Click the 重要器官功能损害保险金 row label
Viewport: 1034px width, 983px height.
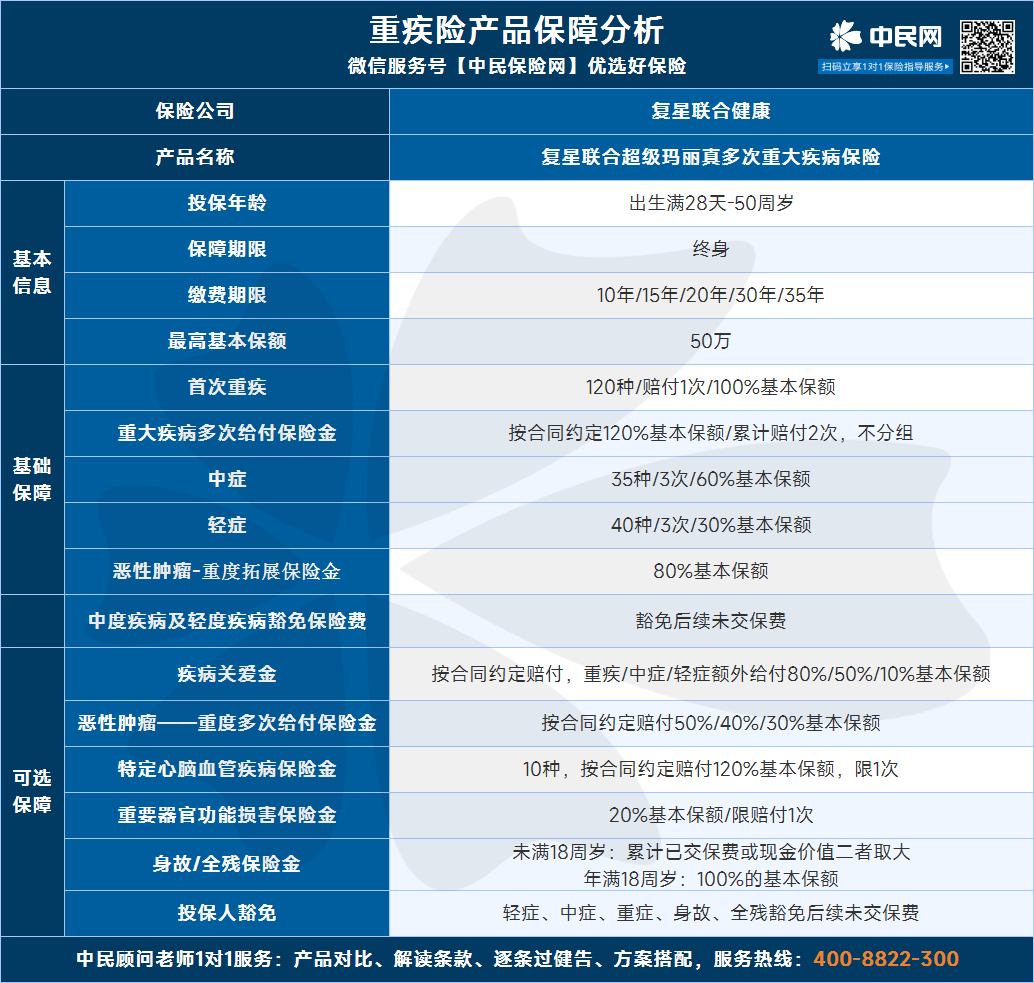click(x=227, y=816)
